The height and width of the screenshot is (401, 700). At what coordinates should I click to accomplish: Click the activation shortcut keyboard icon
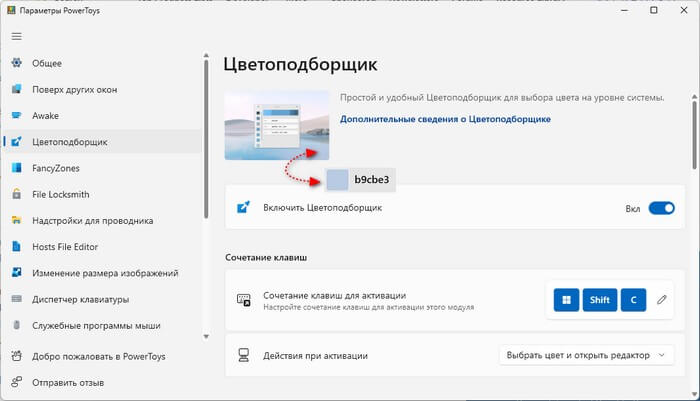244,300
